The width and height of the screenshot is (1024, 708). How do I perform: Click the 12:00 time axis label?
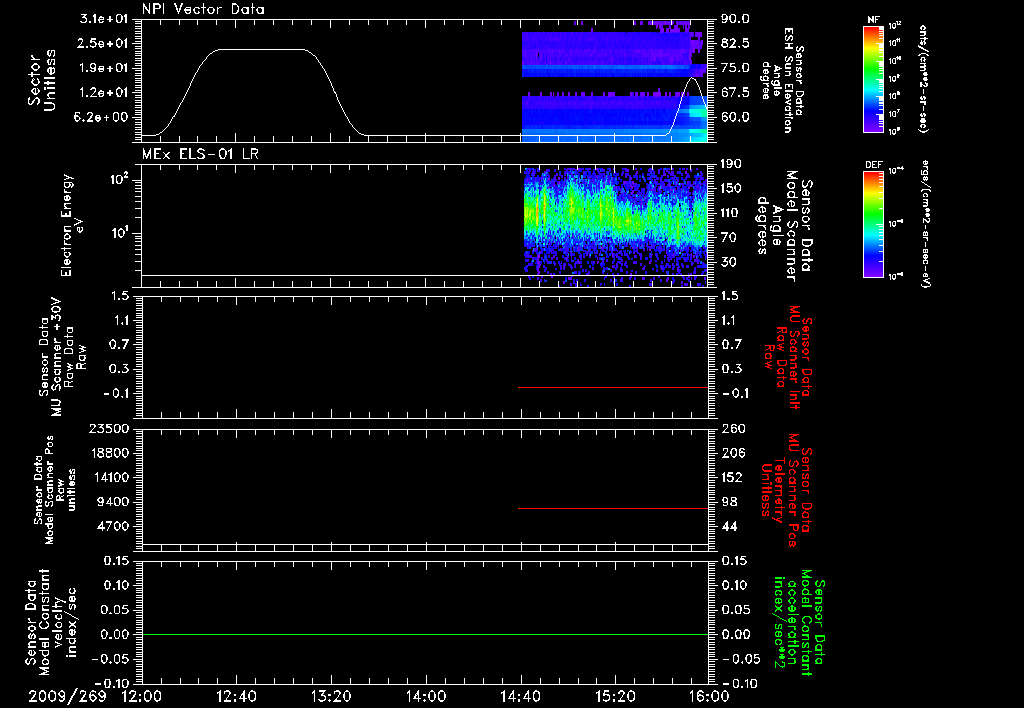[x=142, y=696]
